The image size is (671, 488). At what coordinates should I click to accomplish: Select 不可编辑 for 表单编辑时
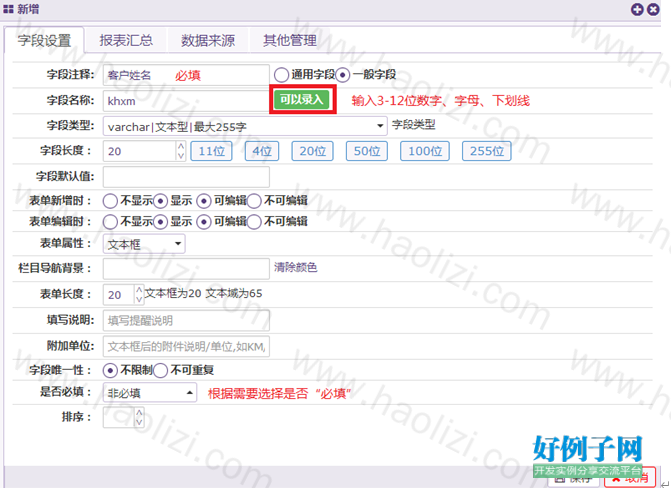coord(254,222)
